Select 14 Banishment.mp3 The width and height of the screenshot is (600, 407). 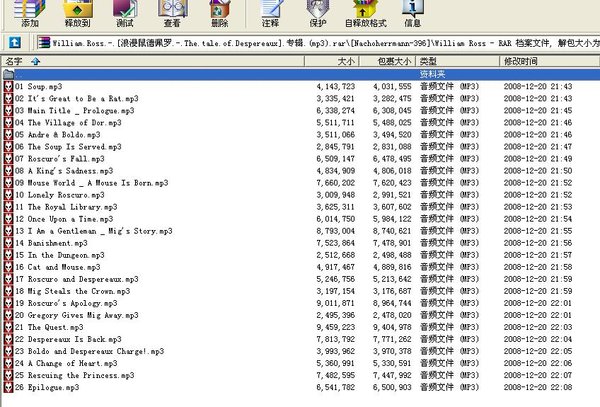tap(51, 243)
